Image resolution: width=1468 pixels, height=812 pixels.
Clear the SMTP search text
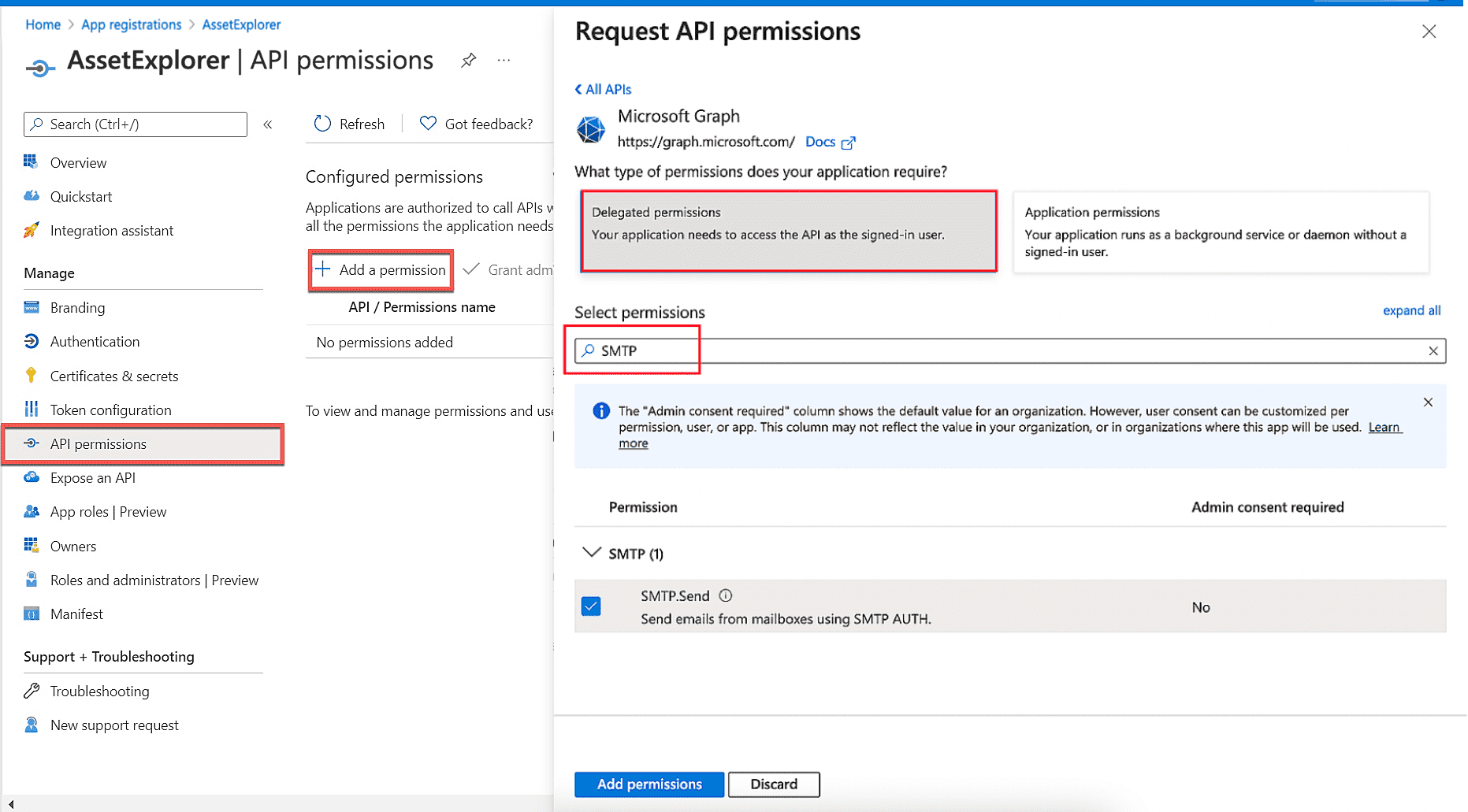coord(1433,350)
